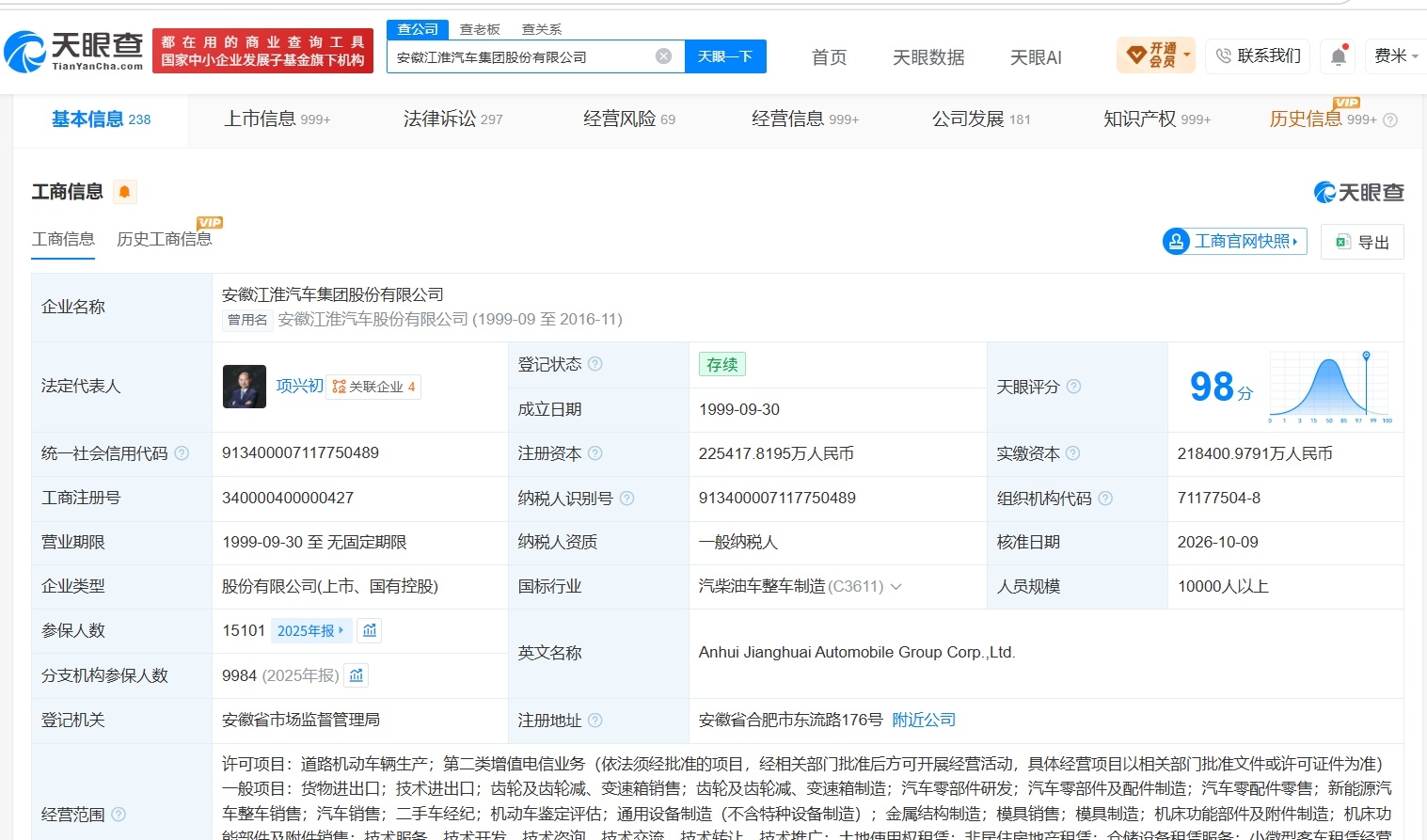The image size is (1427, 840).
Task: Select the 查关系 search tab
Action: 542,29
